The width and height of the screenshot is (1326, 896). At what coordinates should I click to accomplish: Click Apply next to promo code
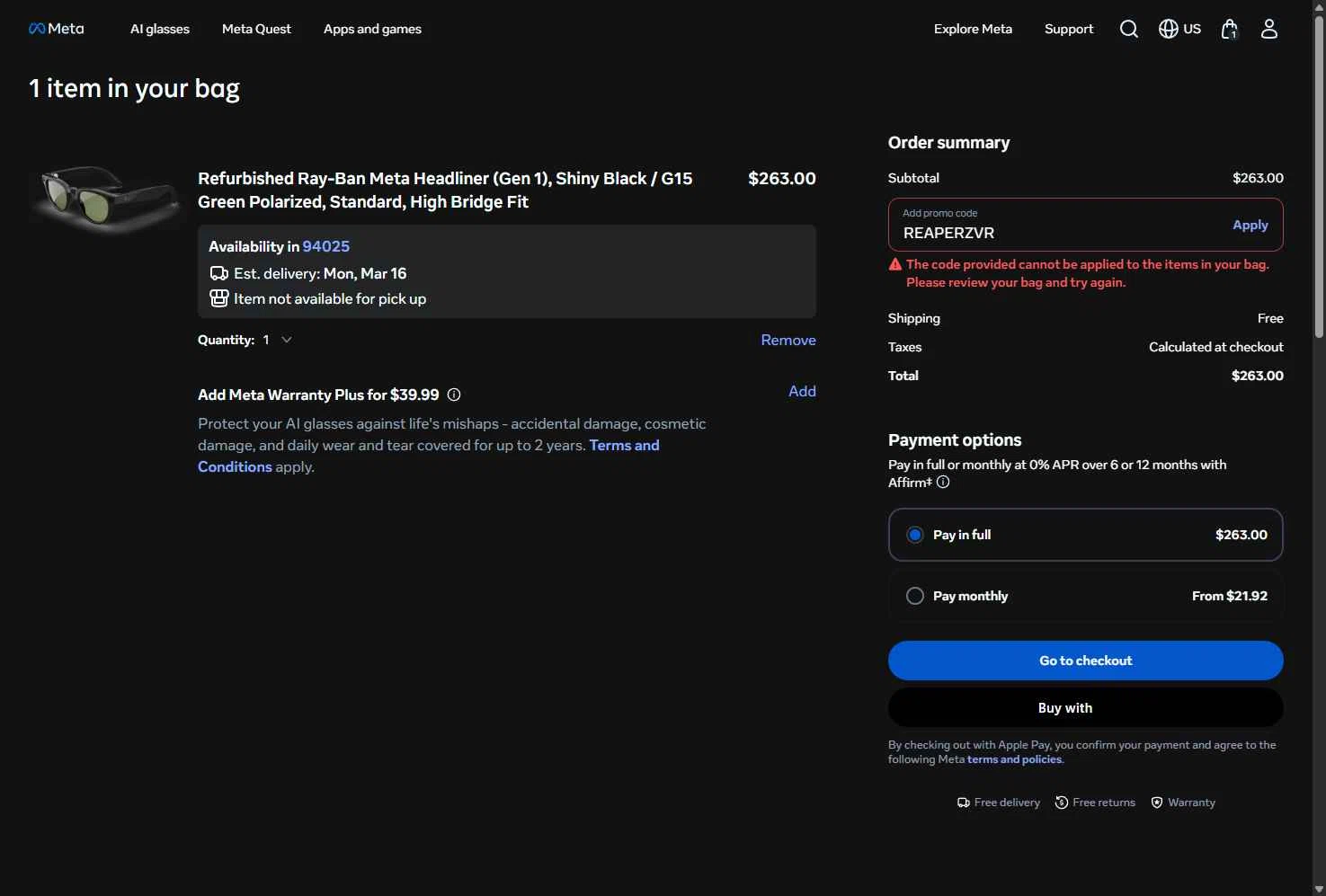[x=1250, y=225]
